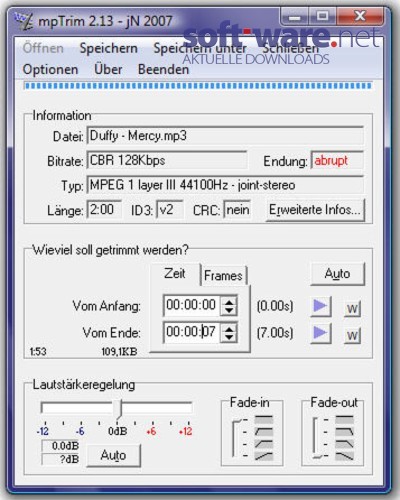Image resolution: width=400 pixels, height=500 pixels.
Task: Decrease the Vom Anfang time with down arrow
Action: (x=229, y=310)
